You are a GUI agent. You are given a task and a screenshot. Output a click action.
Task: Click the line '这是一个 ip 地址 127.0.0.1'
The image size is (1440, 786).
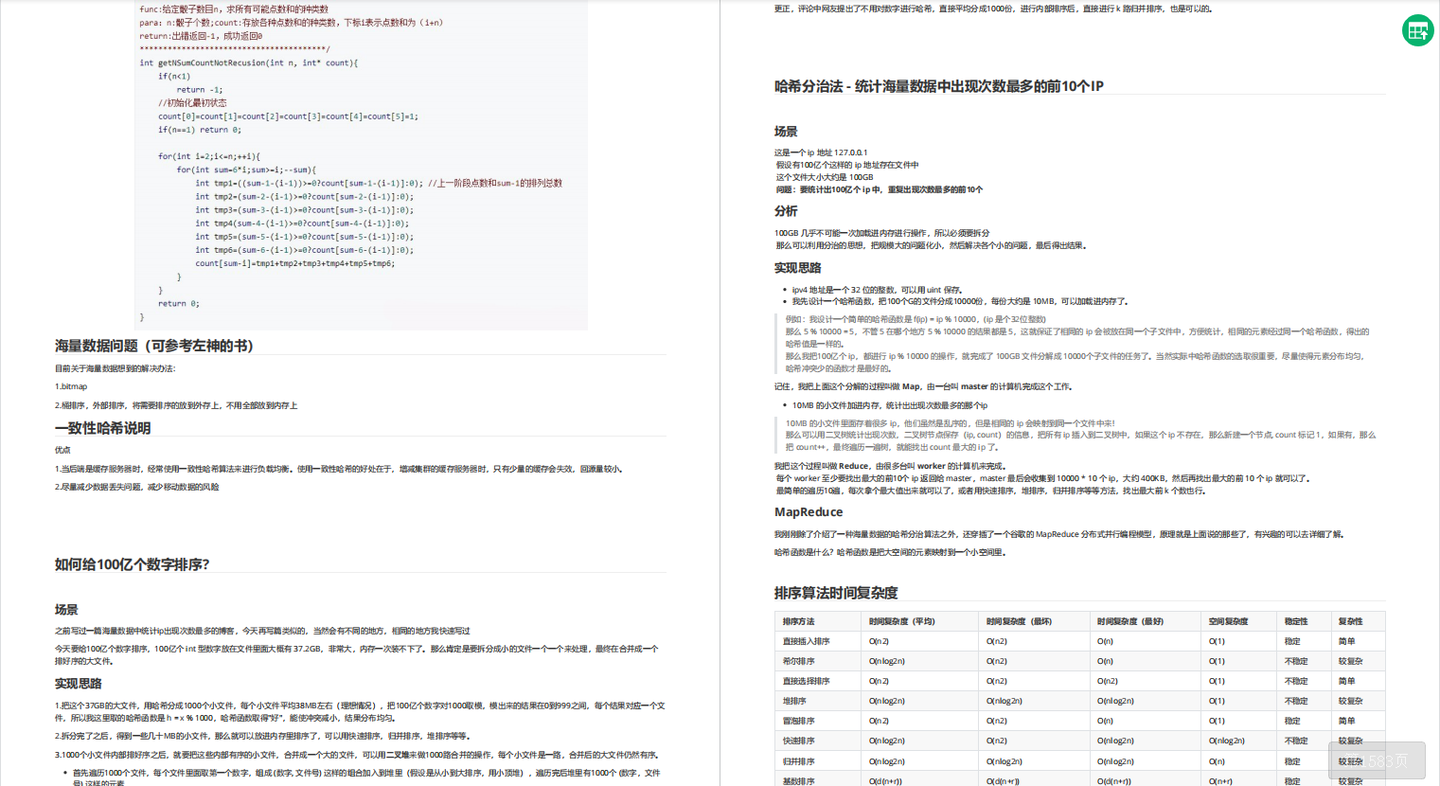pos(822,152)
